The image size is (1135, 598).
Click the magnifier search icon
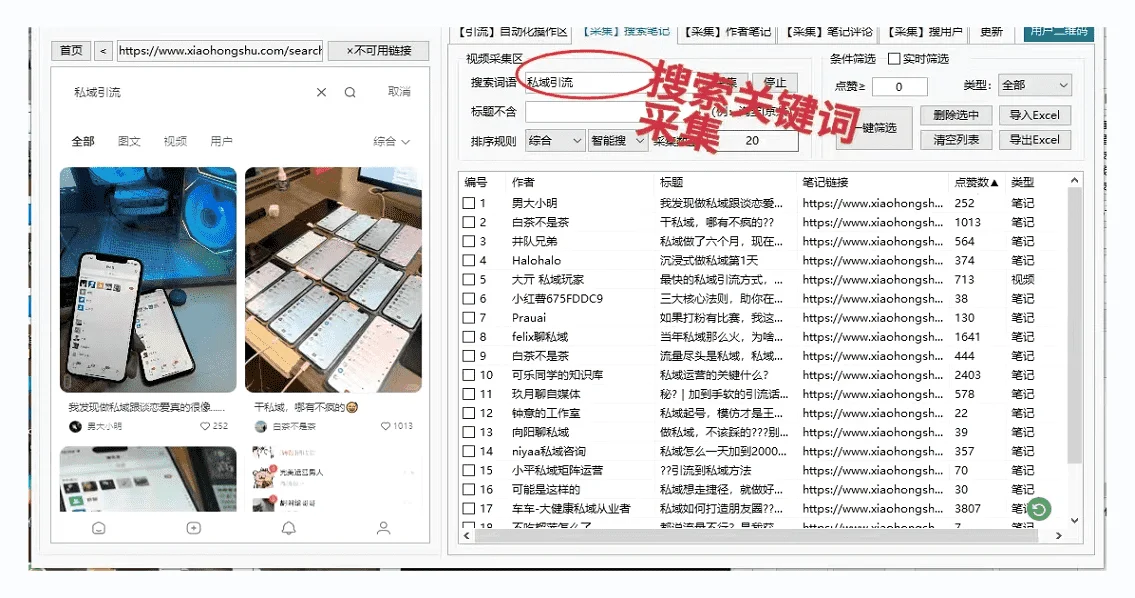[x=348, y=91]
